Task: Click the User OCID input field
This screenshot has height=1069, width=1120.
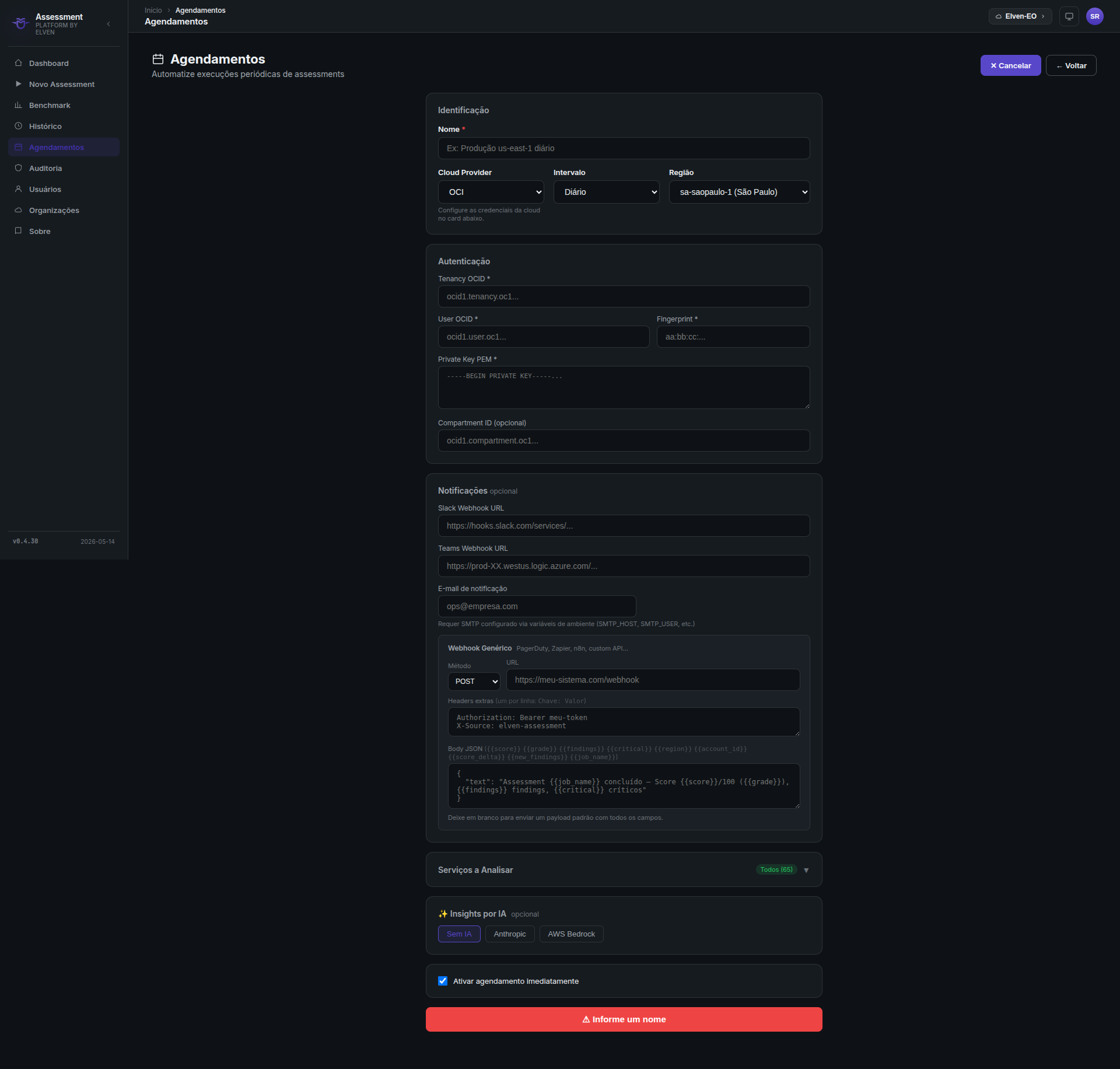Action: (x=544, y=337)
